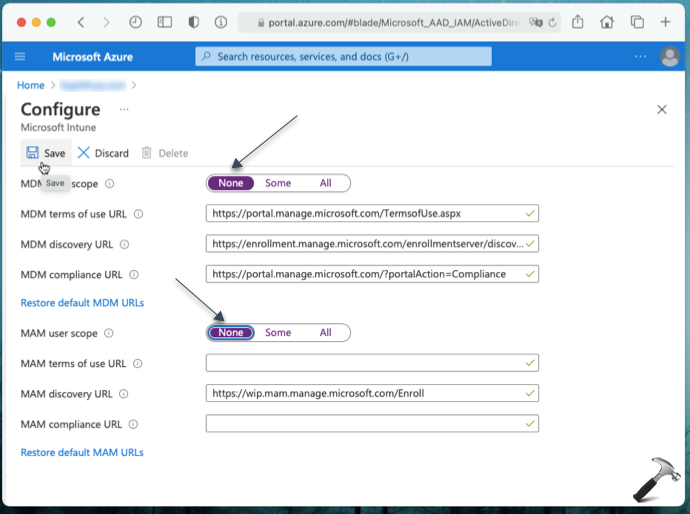This screenshot has height=514, width=690.
Task: Discard changes with the X icon
Action: [84, 153]
